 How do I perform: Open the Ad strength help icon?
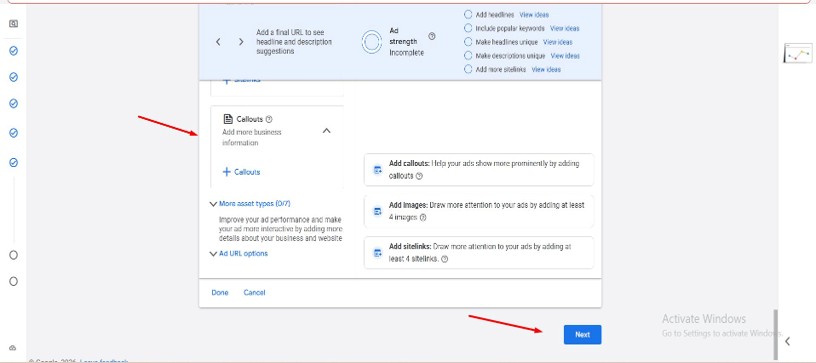(x=432, y=36)
